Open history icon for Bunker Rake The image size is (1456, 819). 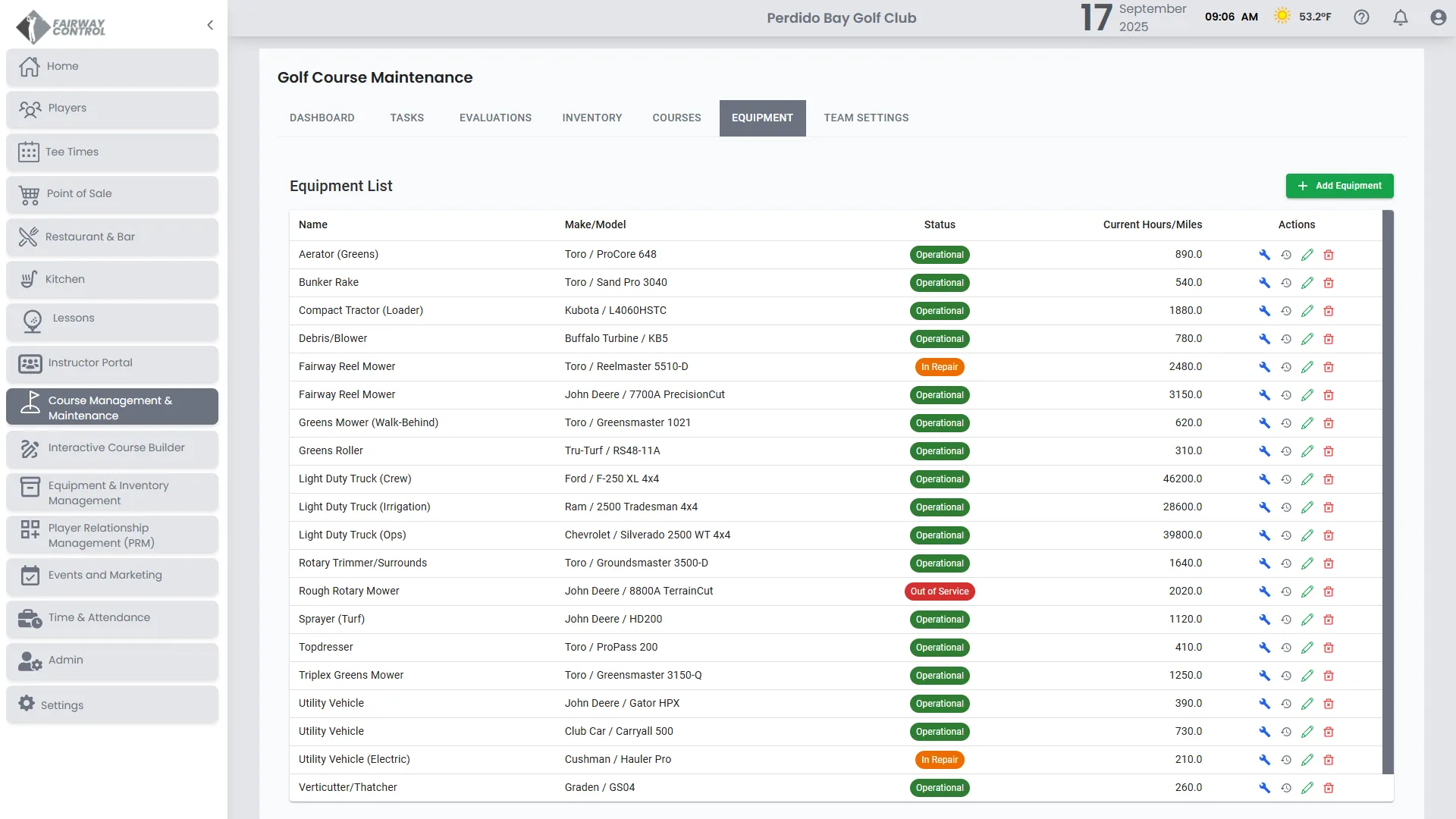pyautogui.click(x=1286, y=283)
